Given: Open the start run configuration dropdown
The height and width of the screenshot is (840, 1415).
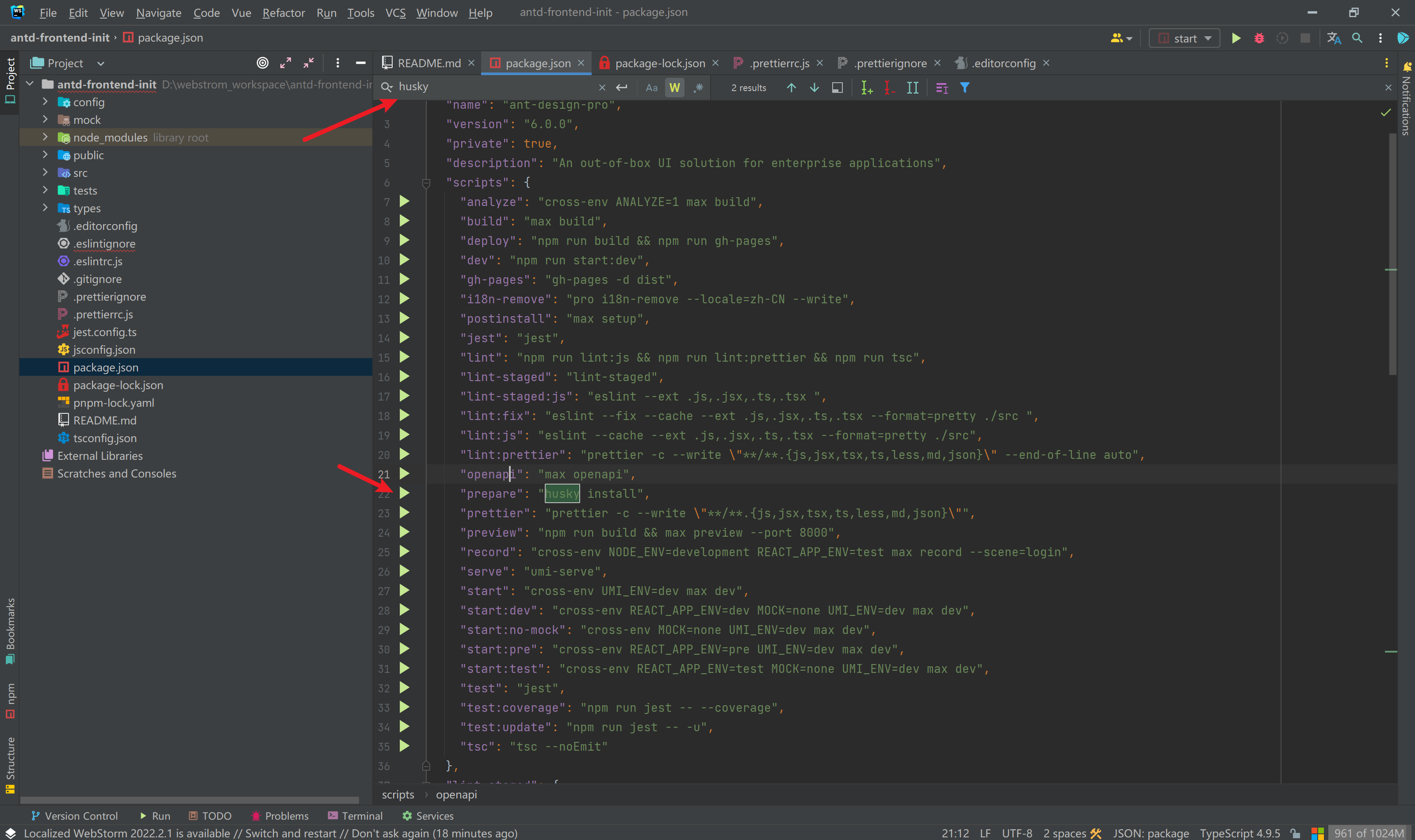Looking at the screenshot, I should 1184,38.
